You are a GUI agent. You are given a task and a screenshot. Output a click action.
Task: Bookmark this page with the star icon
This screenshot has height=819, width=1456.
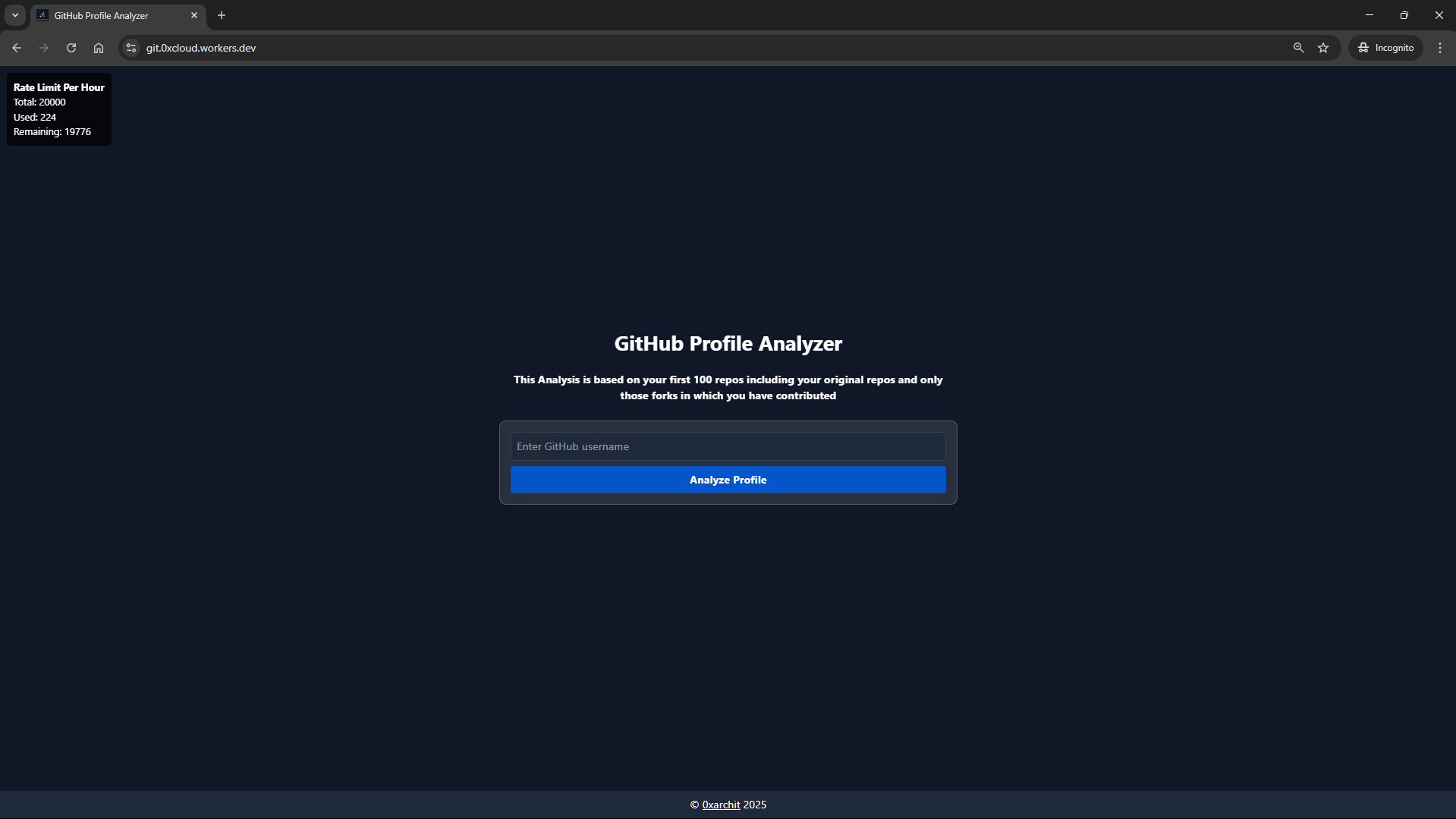tap(1323, 48)
